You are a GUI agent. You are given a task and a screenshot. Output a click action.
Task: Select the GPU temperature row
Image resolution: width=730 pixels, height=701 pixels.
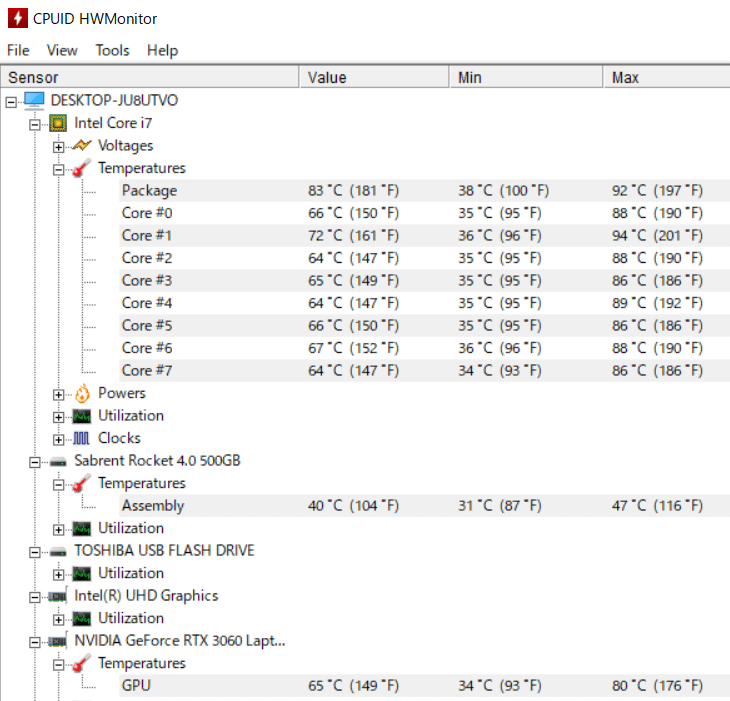point(425,686)
